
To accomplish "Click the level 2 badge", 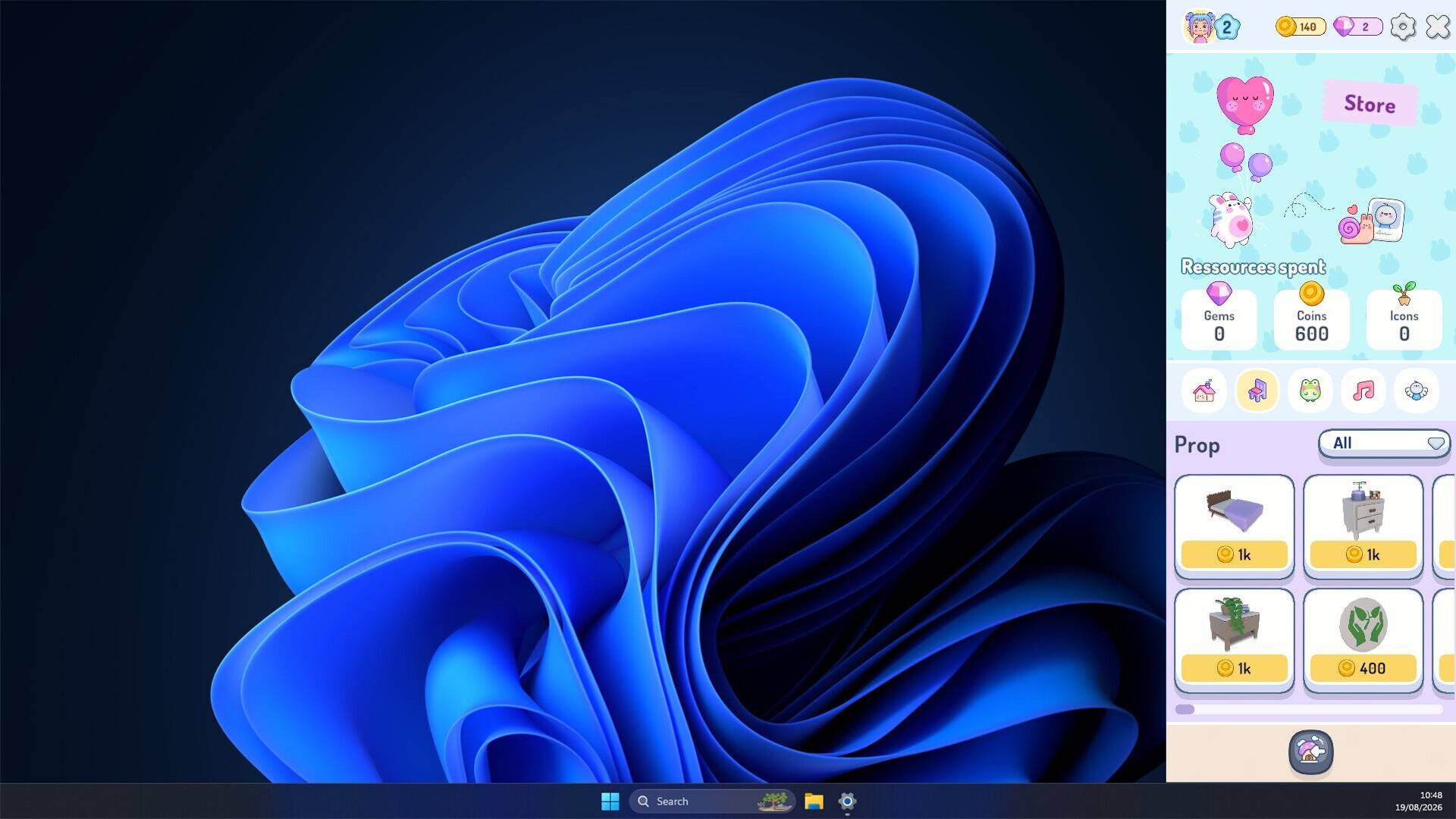I will tap(1227, 27).
